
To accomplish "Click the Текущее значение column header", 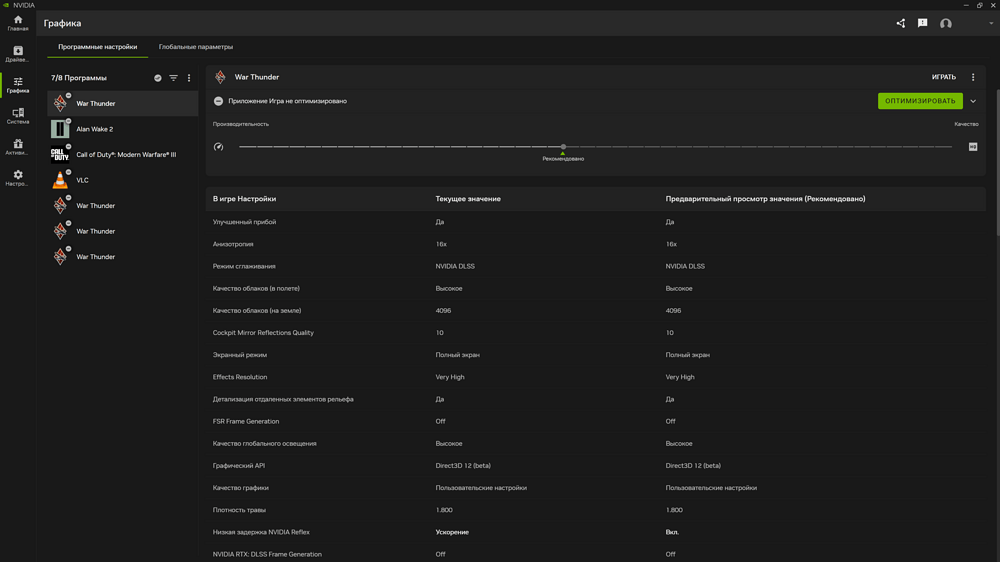I will (x=468, y=199).
